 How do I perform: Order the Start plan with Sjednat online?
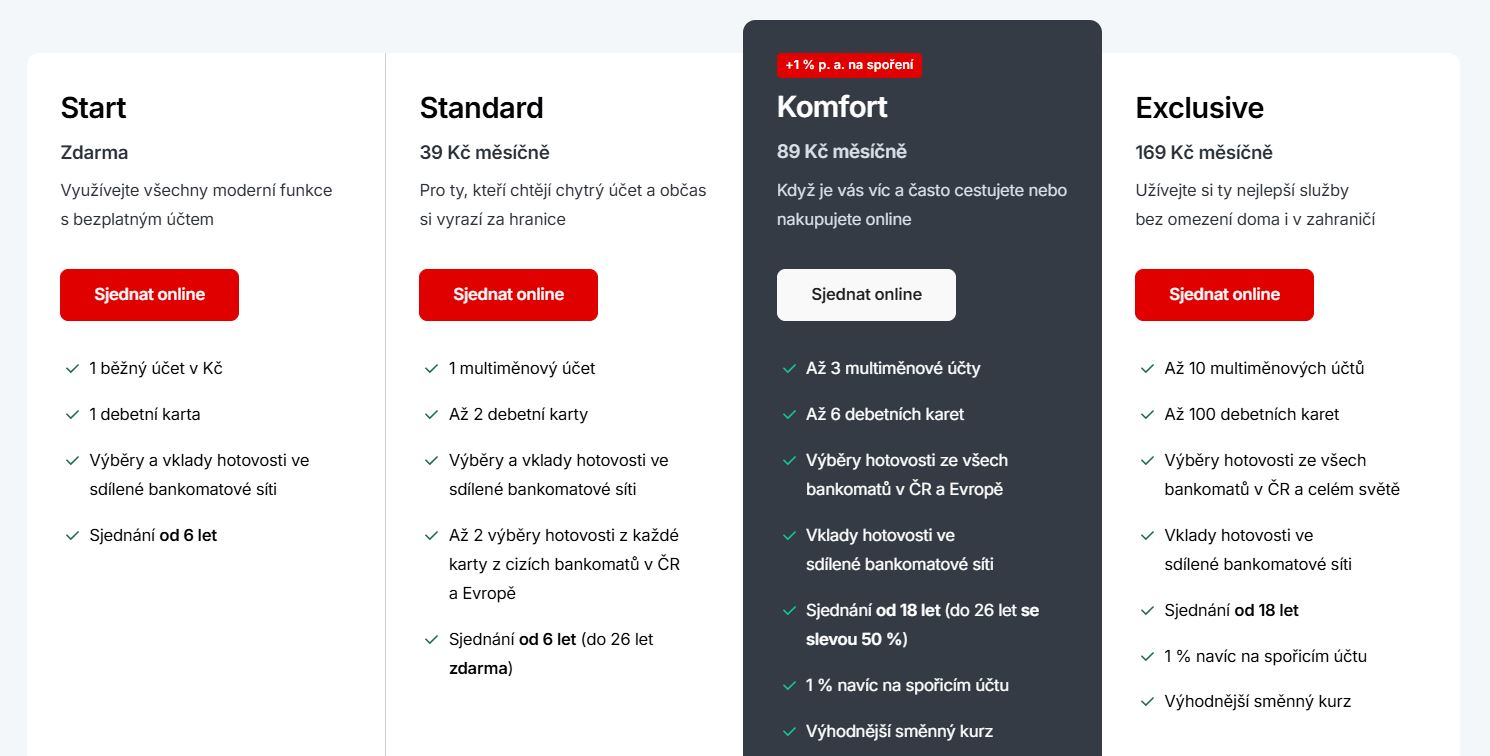(149, 295)
